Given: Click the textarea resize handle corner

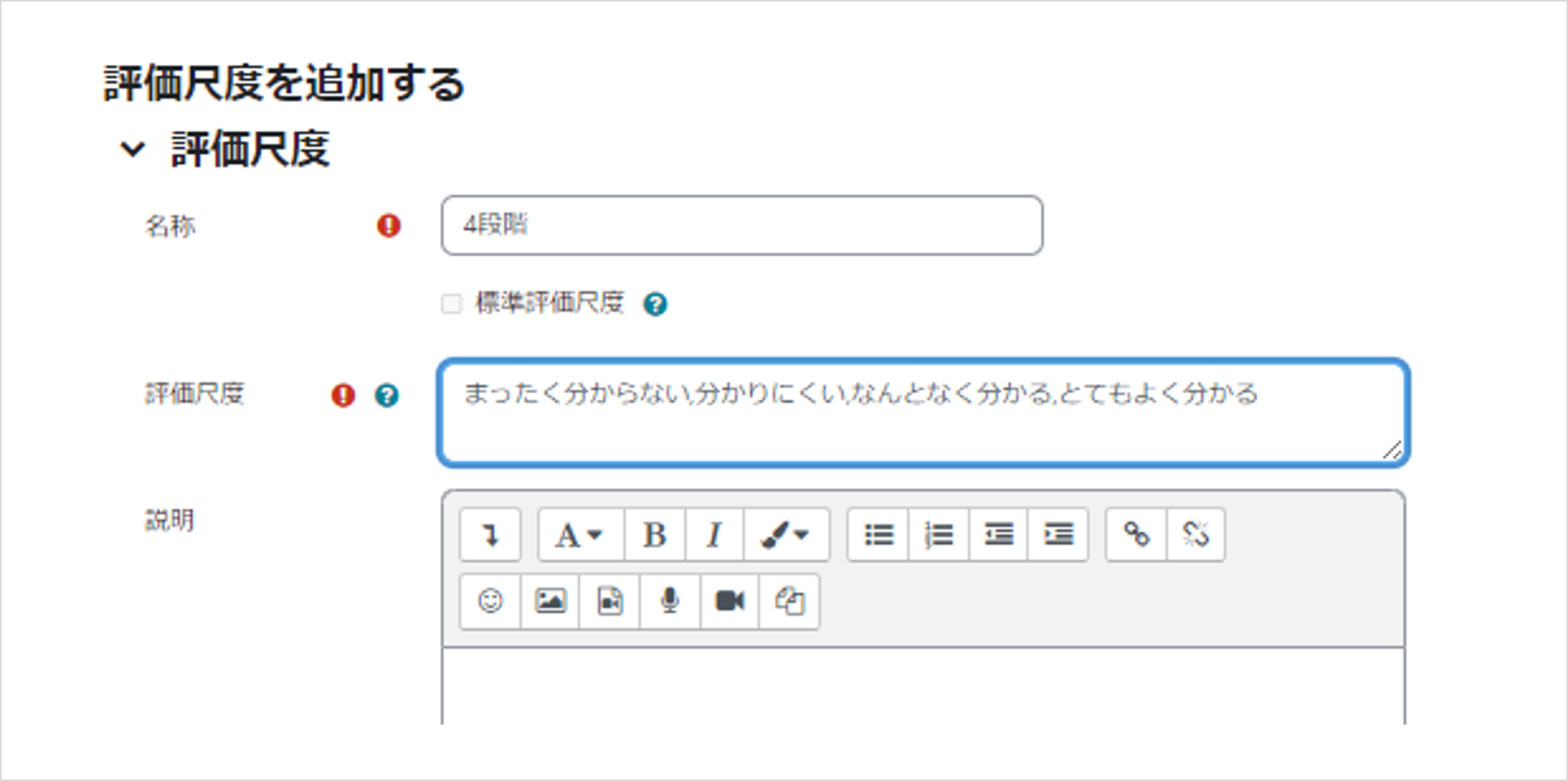Looking at the screenshot, I should 1392,450.
